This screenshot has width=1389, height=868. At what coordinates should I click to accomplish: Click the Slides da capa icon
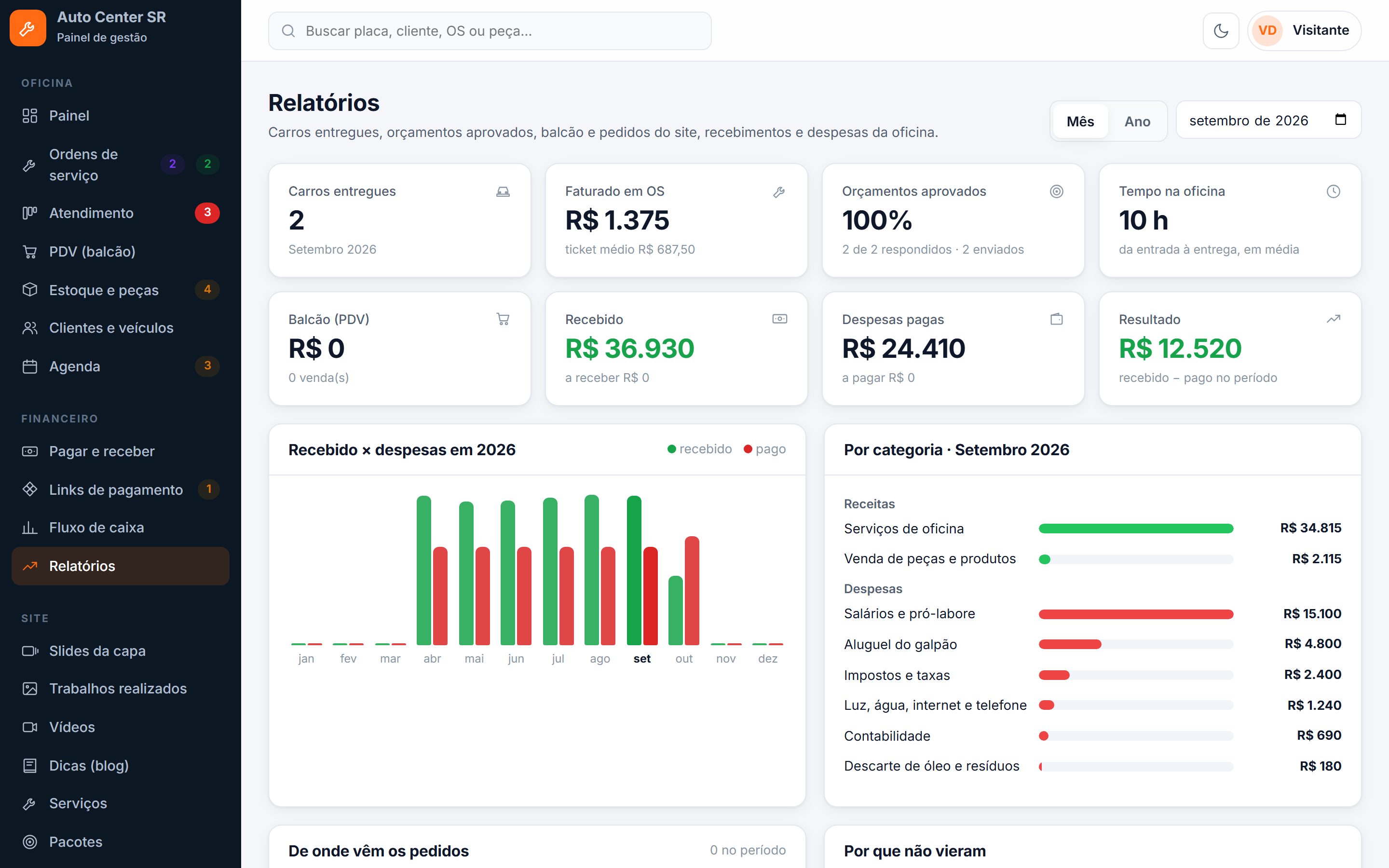(29, 651)
